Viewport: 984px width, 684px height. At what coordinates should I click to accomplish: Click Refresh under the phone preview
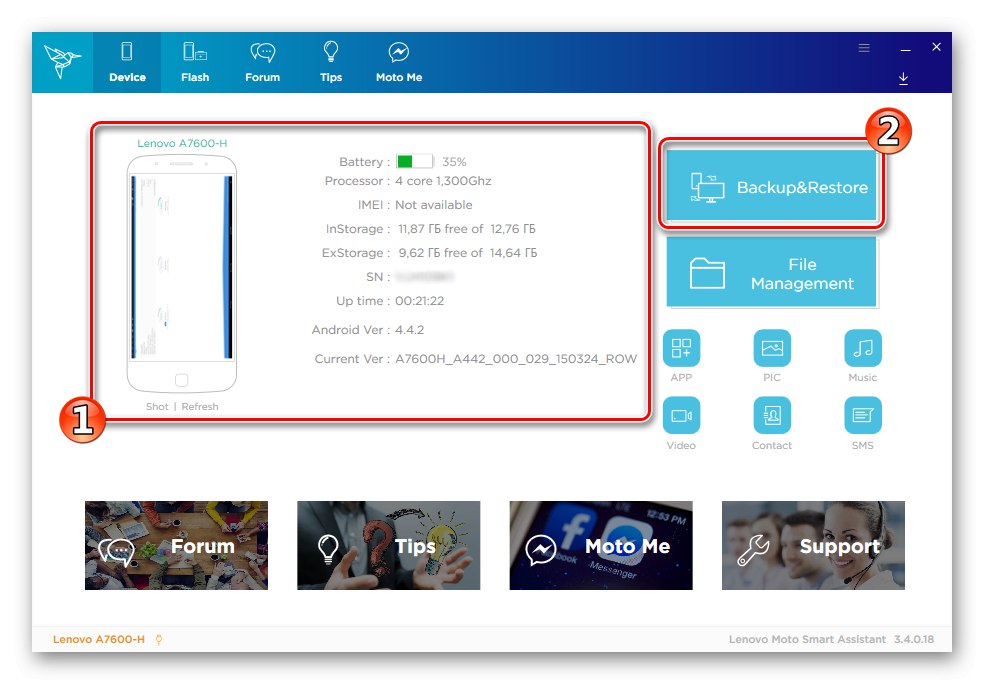[x=200, y=407]
